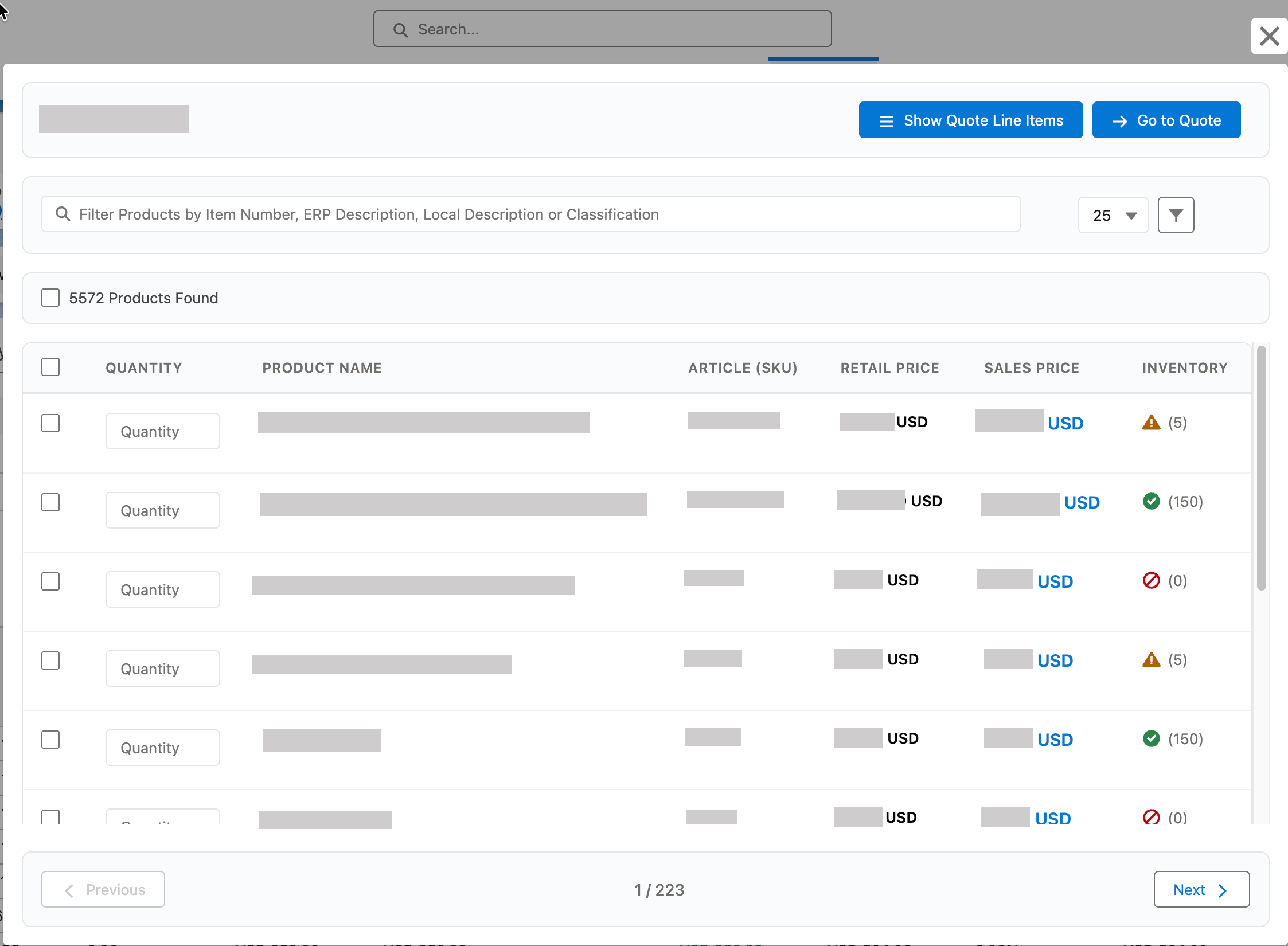Image resolution: width=1288 pixels, height=946 pixels.
Task: Click the low-stock warning triangle on the first row
Action: [x=1151, y=422]
